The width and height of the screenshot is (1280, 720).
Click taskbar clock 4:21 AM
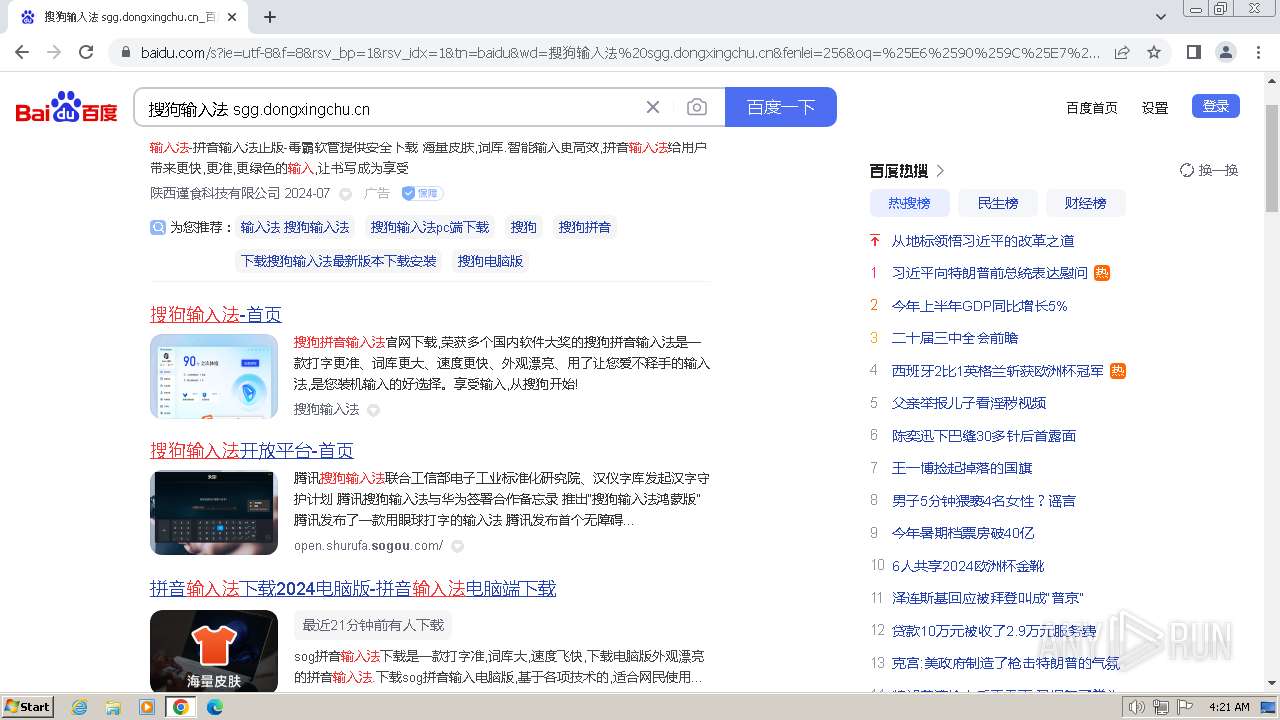1229,707
